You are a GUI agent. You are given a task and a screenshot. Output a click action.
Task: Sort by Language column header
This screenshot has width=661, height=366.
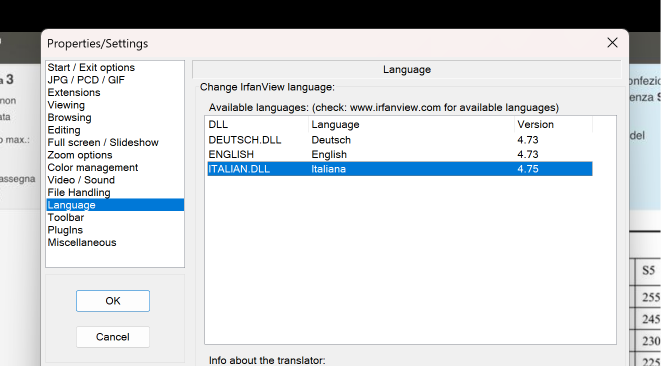(x=411, y=124)
